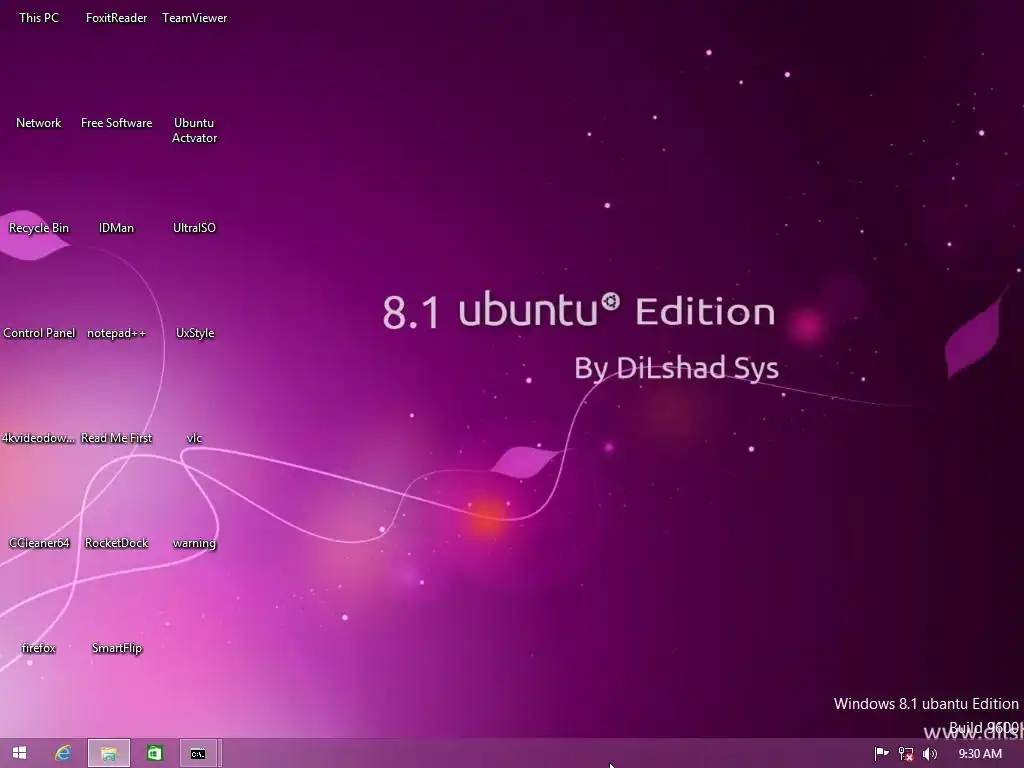
Task: Open the Action Center flag icon
Action: [x=882, y=754]
